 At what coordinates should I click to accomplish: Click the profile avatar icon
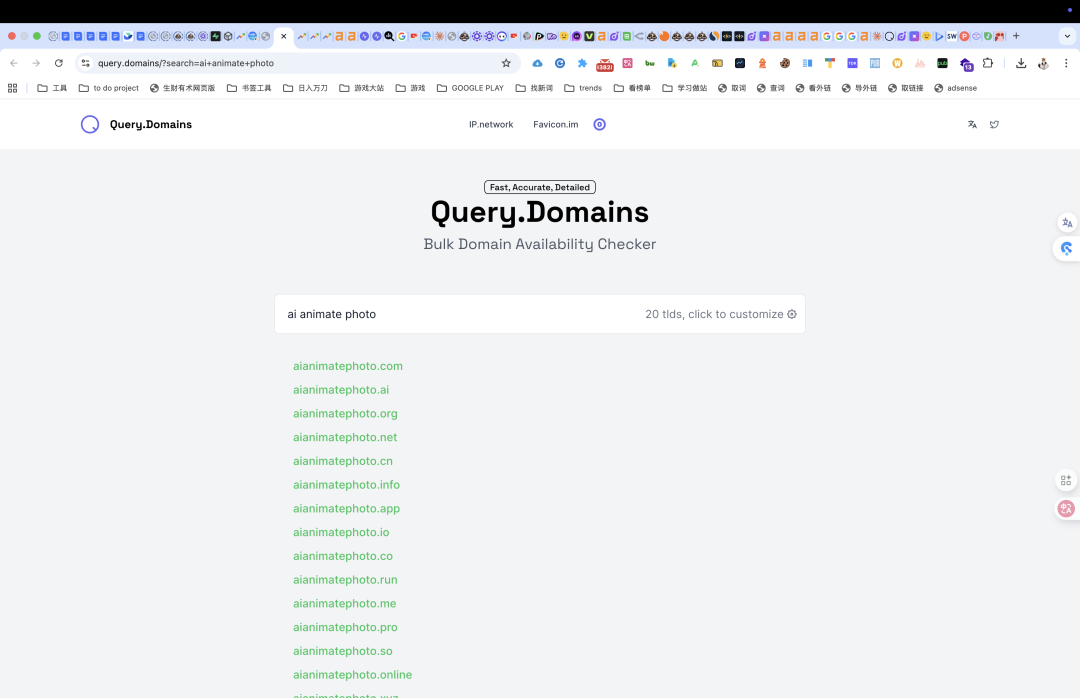coord(1043,63)
